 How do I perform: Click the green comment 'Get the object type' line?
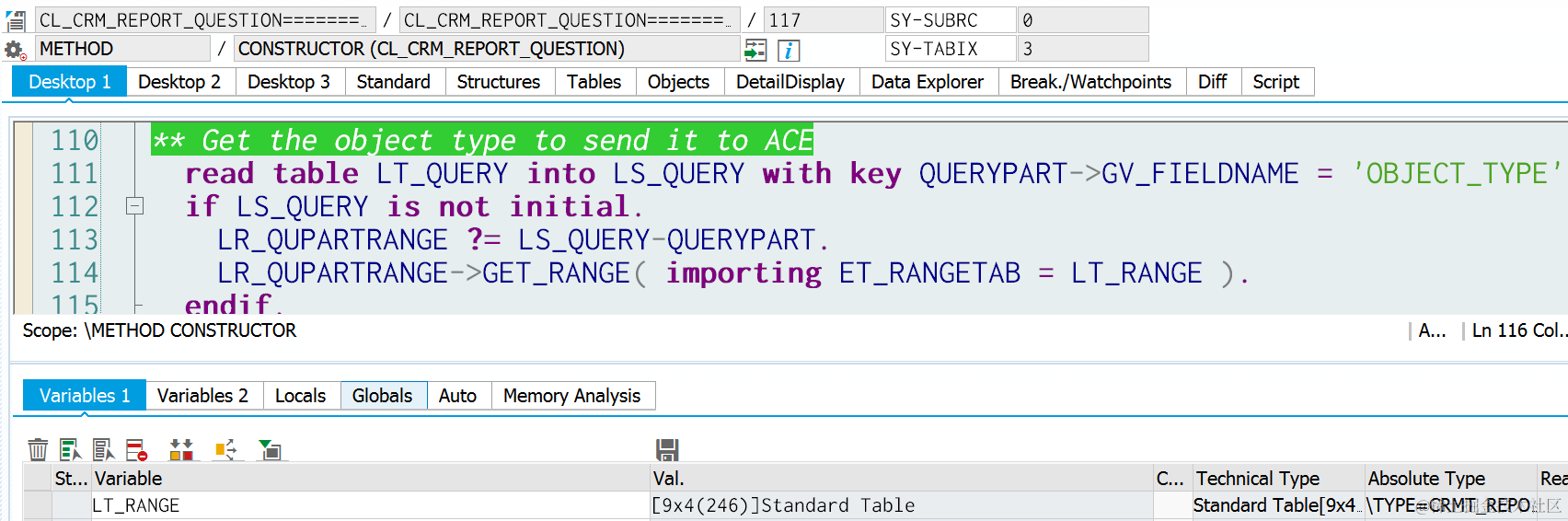pos(482,140)
